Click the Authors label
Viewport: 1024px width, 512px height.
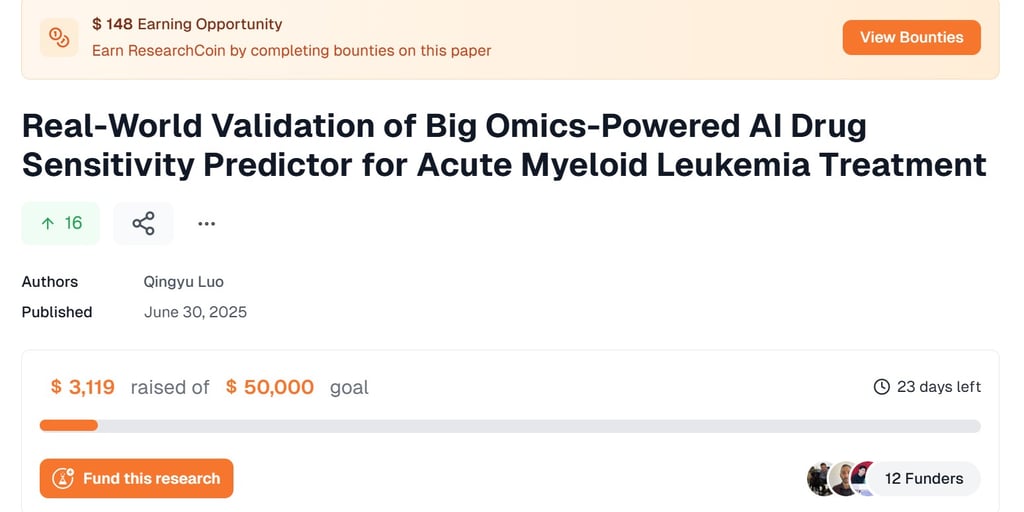pyautogui.click(x=50, y=282)
